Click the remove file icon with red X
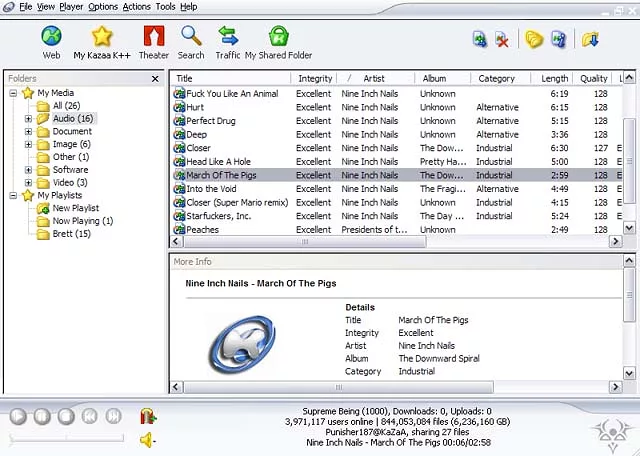This screenshot has height=456, width=640. click(502, 40)
